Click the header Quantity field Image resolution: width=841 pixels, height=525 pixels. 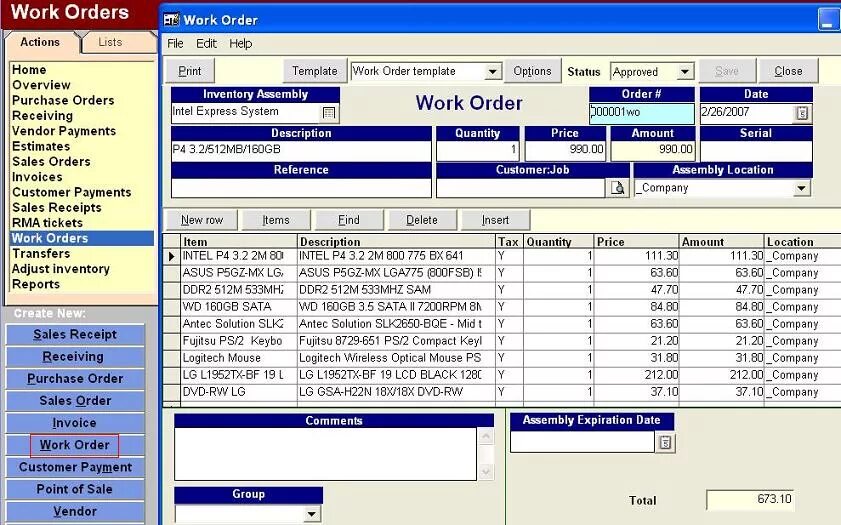point(477,150)
